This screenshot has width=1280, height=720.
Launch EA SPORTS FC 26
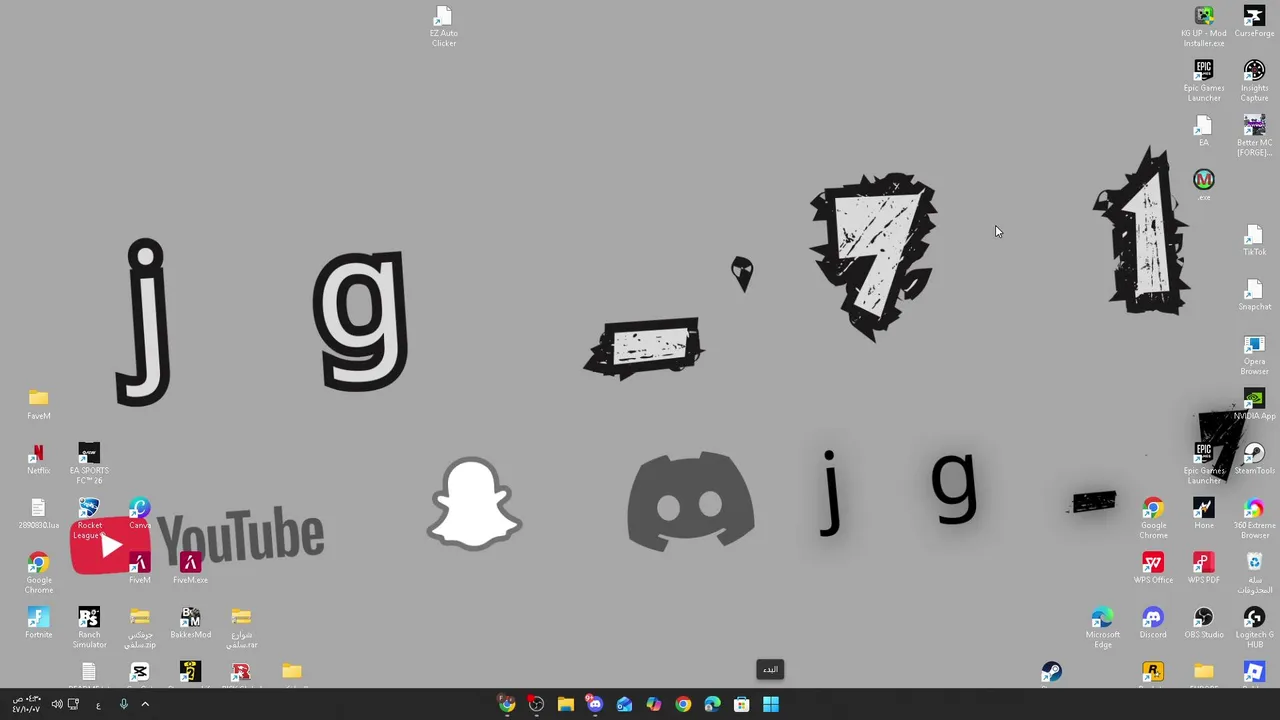pos(89,463)
